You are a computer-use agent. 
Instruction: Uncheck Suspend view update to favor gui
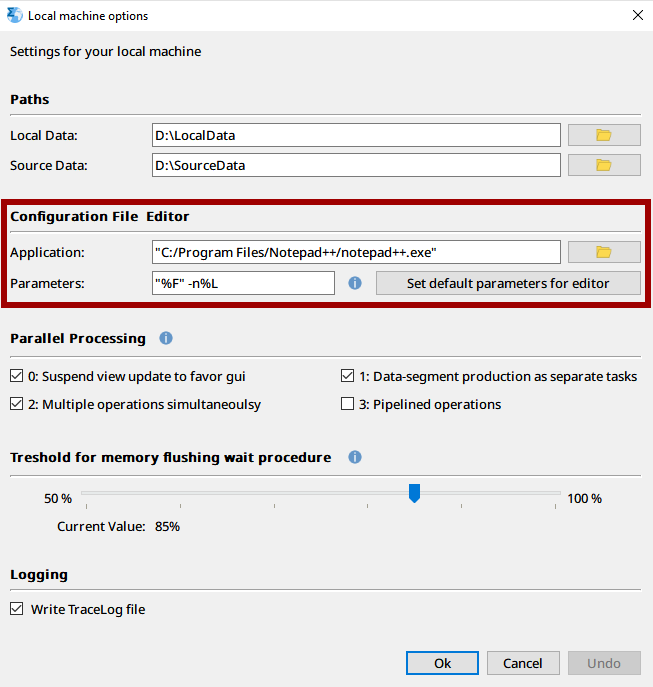(17, 376)
